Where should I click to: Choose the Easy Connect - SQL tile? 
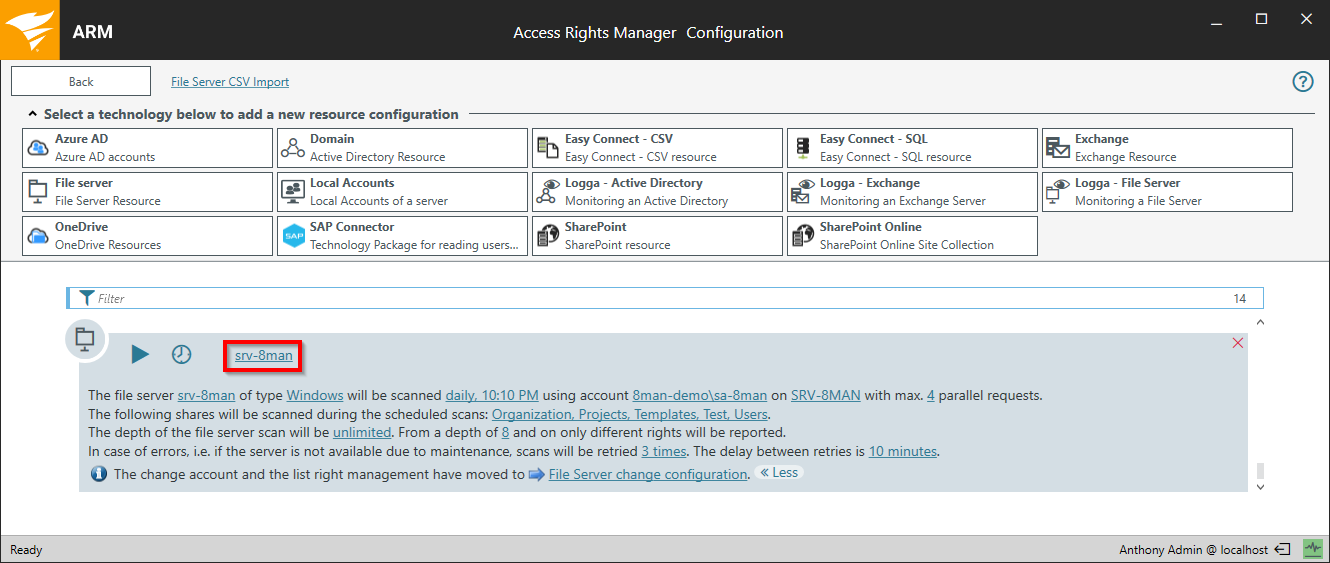click(912, 148)
